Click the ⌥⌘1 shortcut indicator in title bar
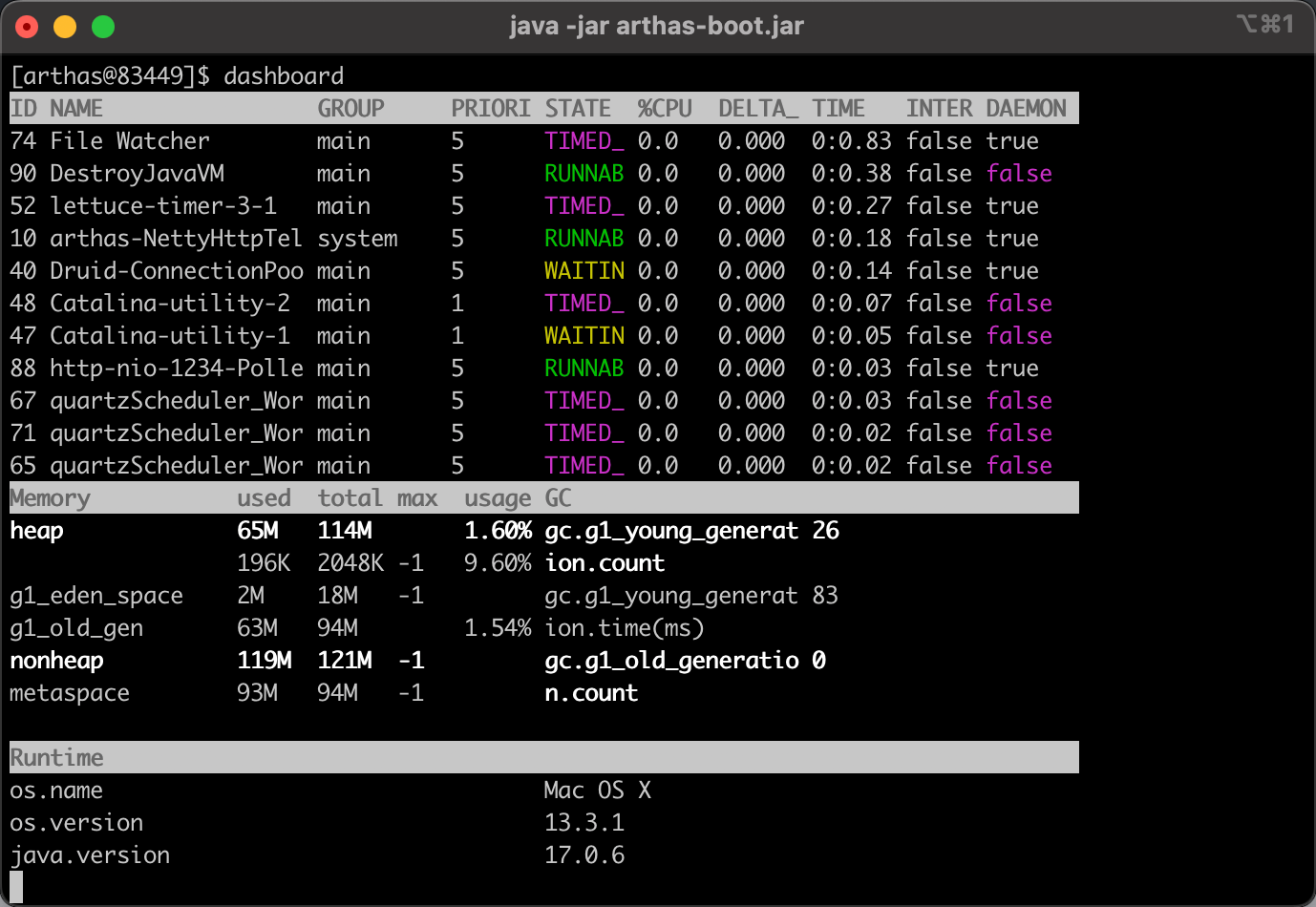The height and width of the screenshot is (907, 1316). pyautogui.click(x=1264, y=24)
